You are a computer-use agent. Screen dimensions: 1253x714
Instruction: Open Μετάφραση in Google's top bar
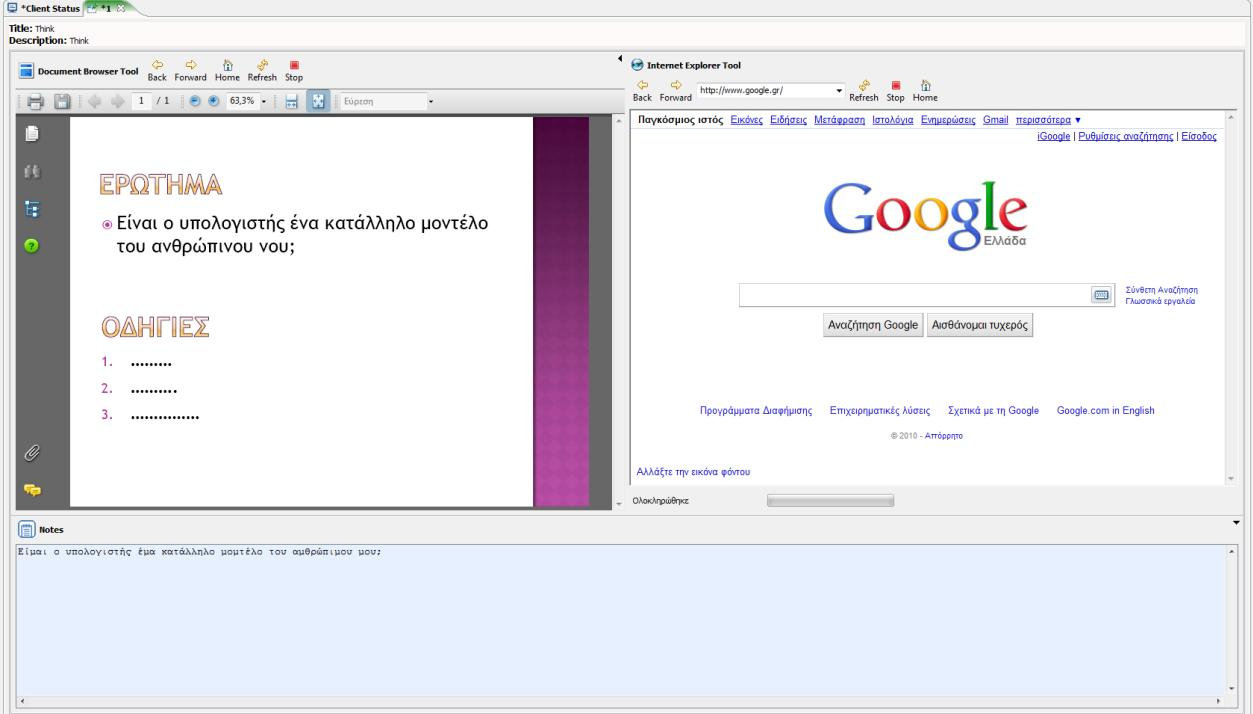pyautogui.click(x=839, y=120)
